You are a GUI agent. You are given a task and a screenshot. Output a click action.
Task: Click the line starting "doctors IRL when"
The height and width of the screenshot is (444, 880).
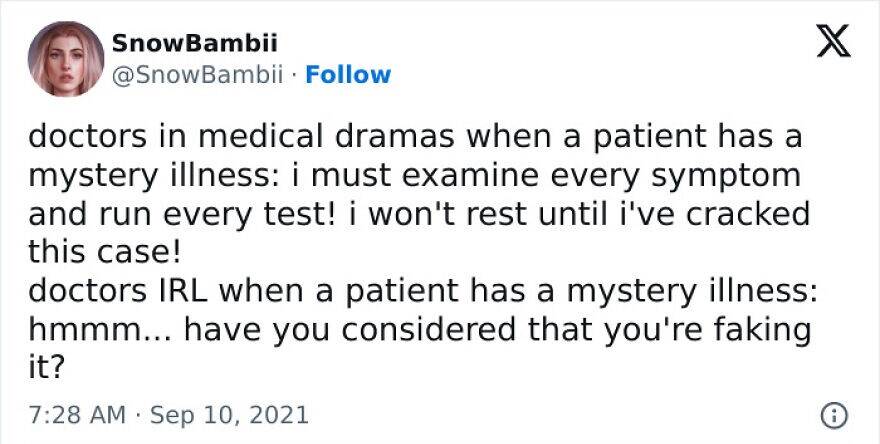tap(422, 291)
